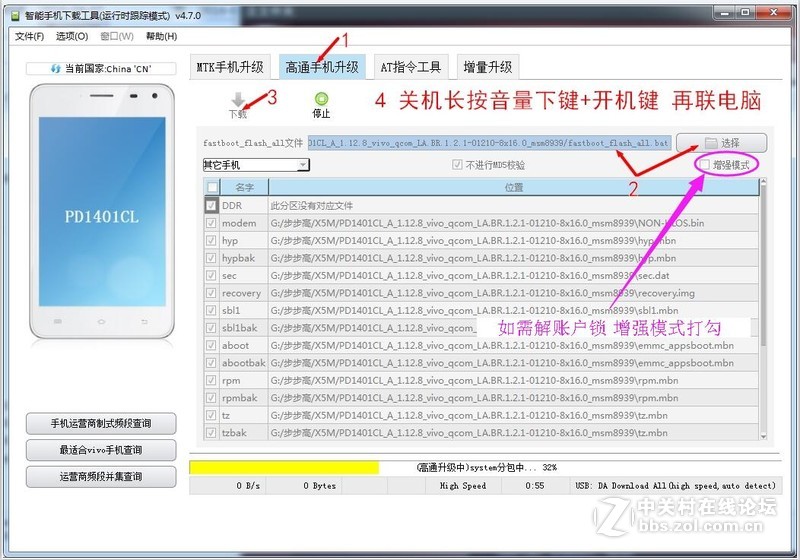Click the 名字 column header

tap(244, 187)
